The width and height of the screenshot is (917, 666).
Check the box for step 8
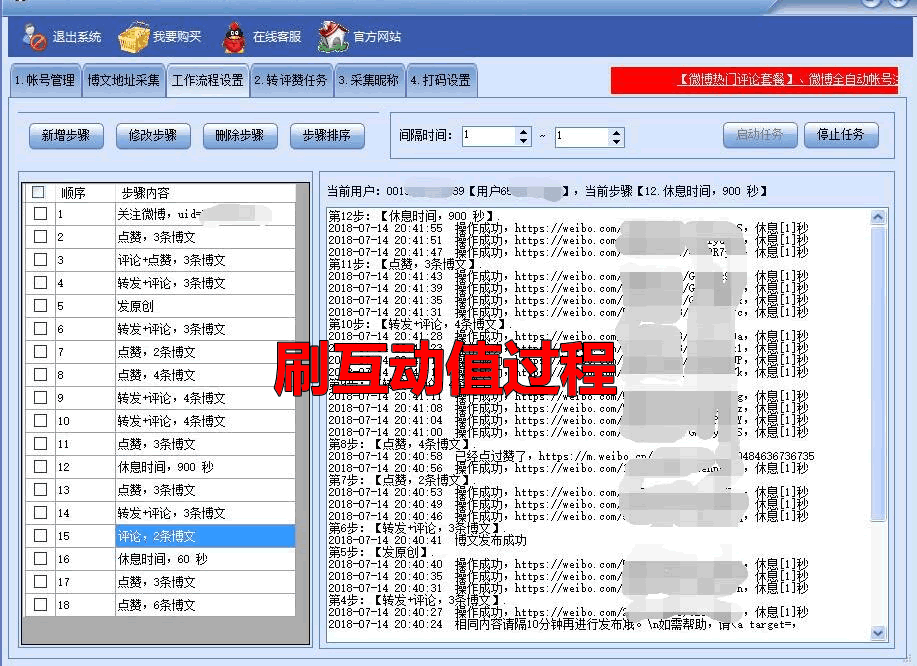click(40, 375)
